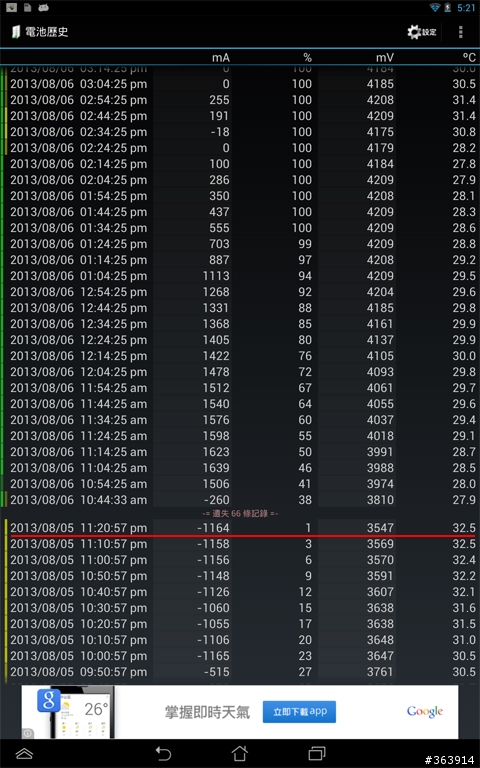This screenshot has height=768, width=480.
Task: Select the 01:24:25 pm row at 99%
Action: point(240,244)
